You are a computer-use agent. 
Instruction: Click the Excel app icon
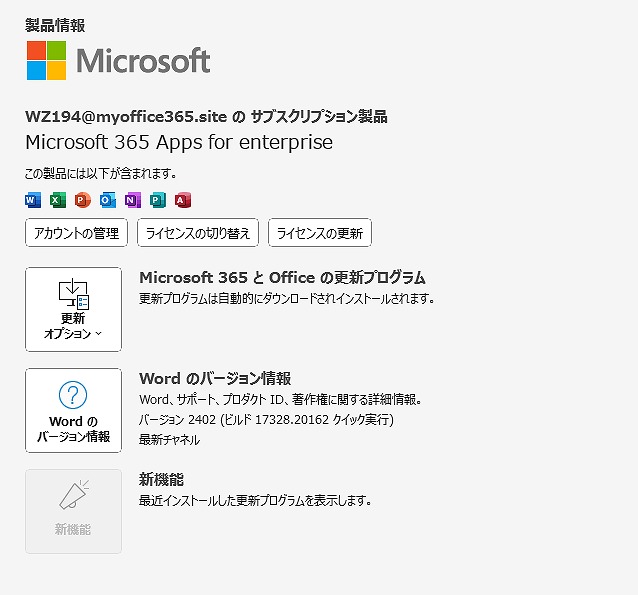pyautogui.click(x=58, y=200)
